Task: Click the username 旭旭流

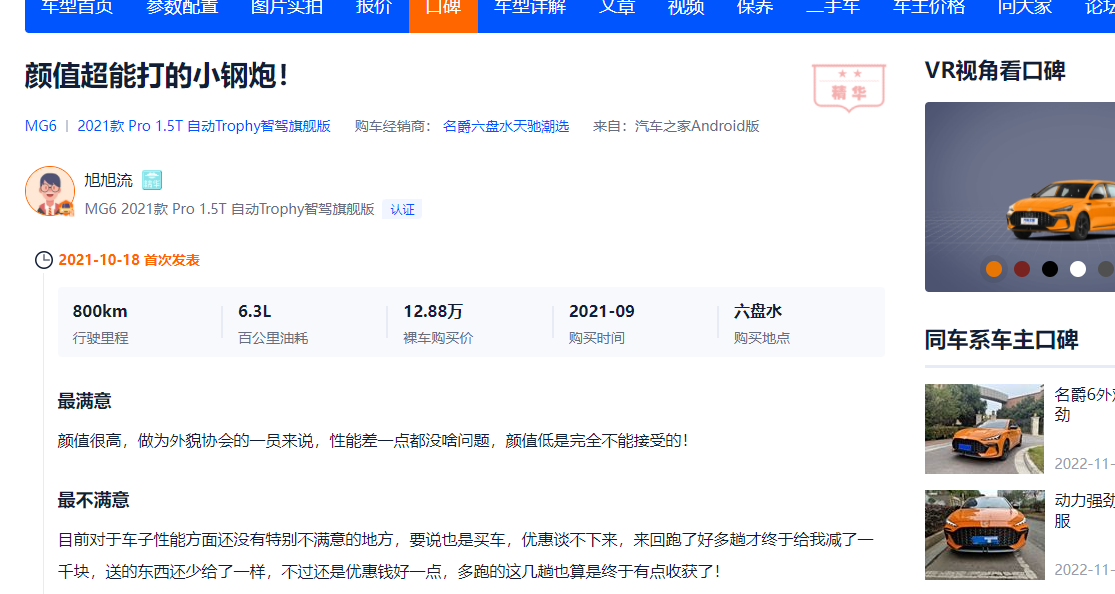Action: pos(108,180)
